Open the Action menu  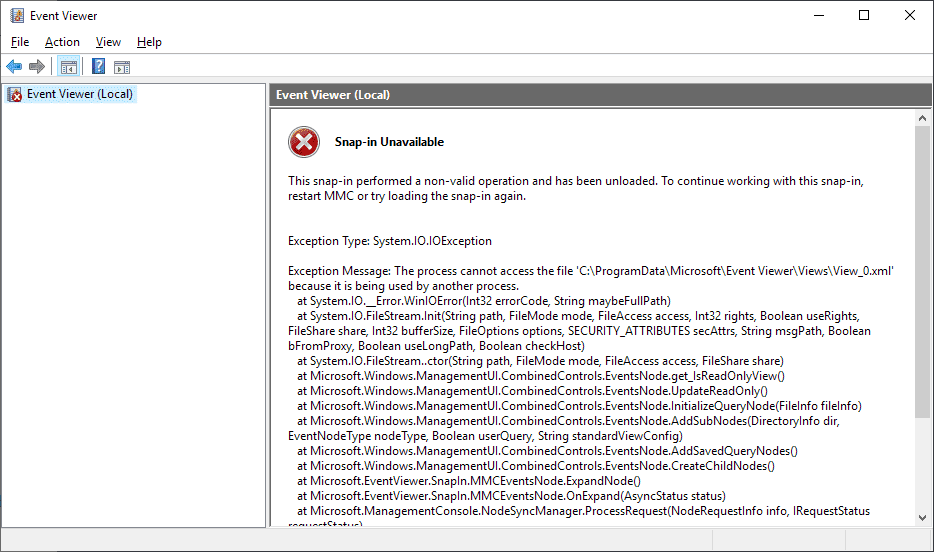click(x=62, y=42)
